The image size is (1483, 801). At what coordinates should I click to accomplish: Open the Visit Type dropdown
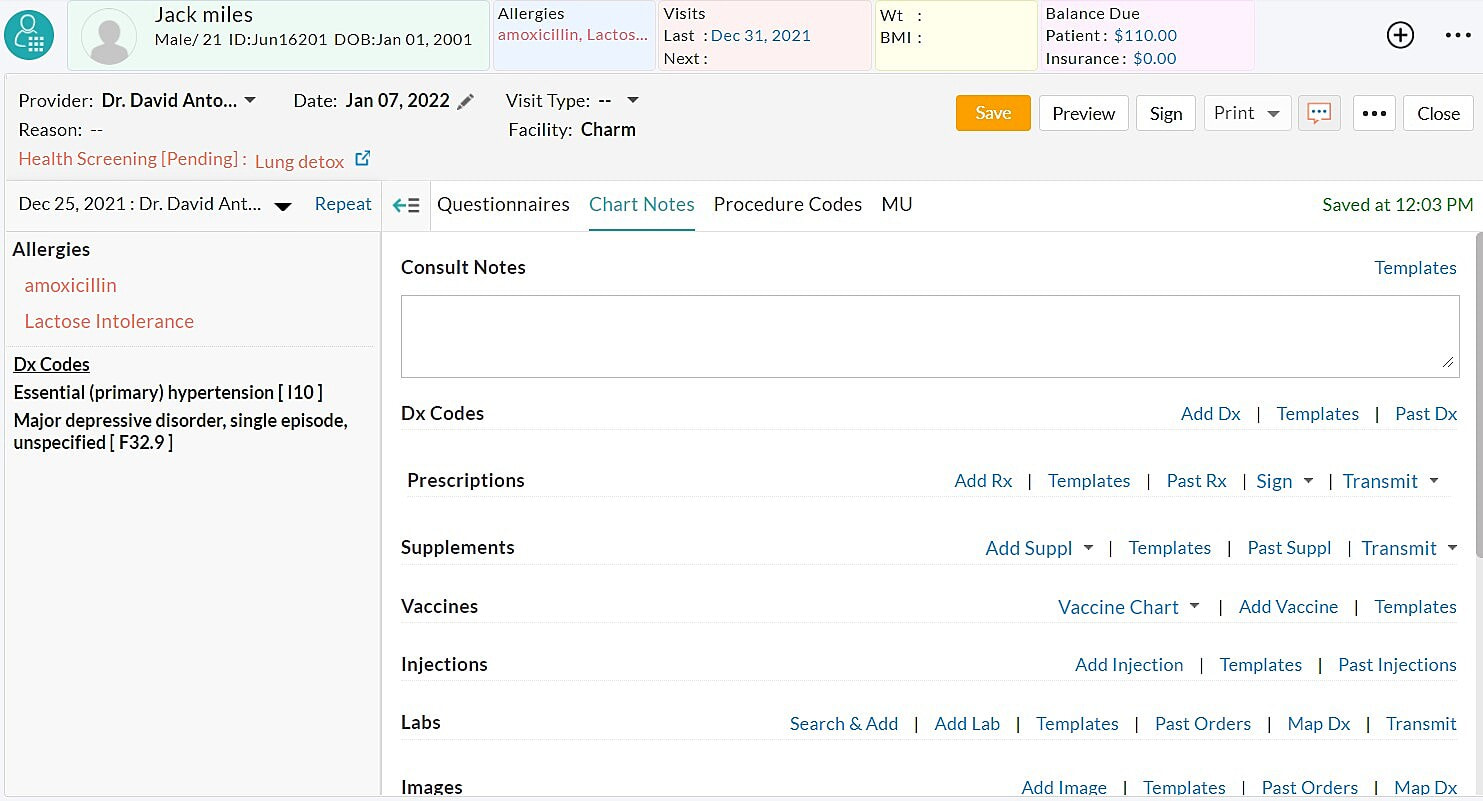[x=632, y=100]
